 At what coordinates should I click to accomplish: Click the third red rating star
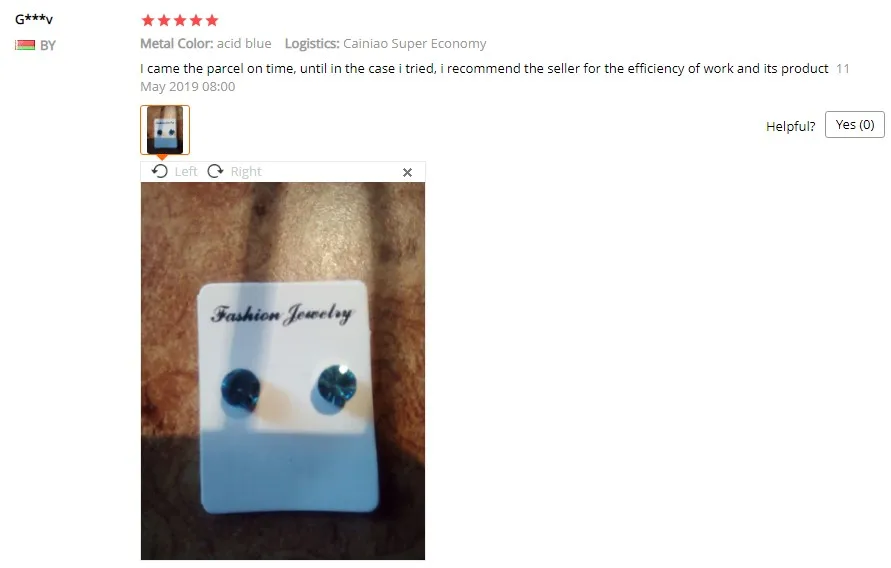click(x=180, y=21)
